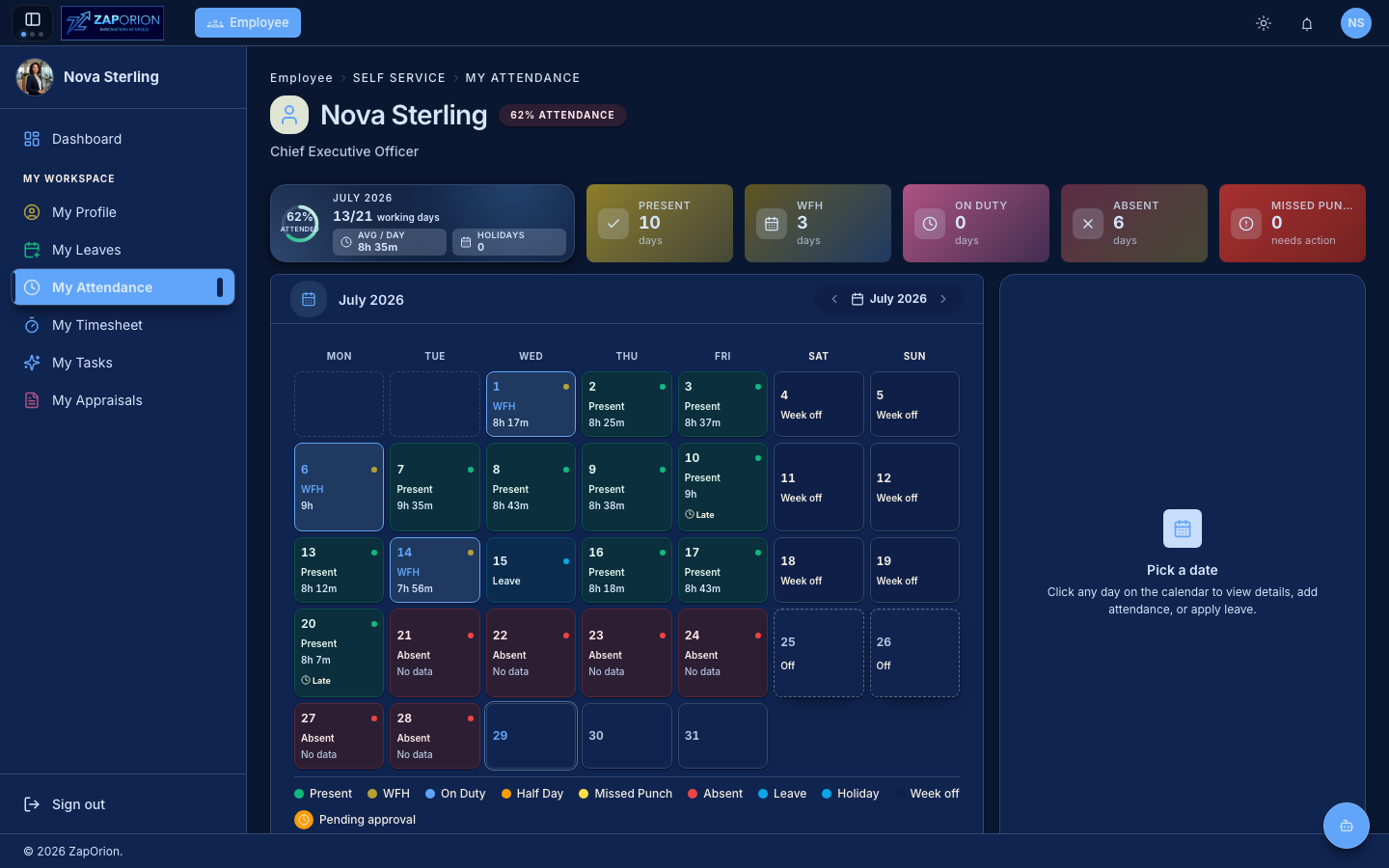1389x868 pixels.
Task: Open the Employee role switcher
Action: (x=248, y=22)
